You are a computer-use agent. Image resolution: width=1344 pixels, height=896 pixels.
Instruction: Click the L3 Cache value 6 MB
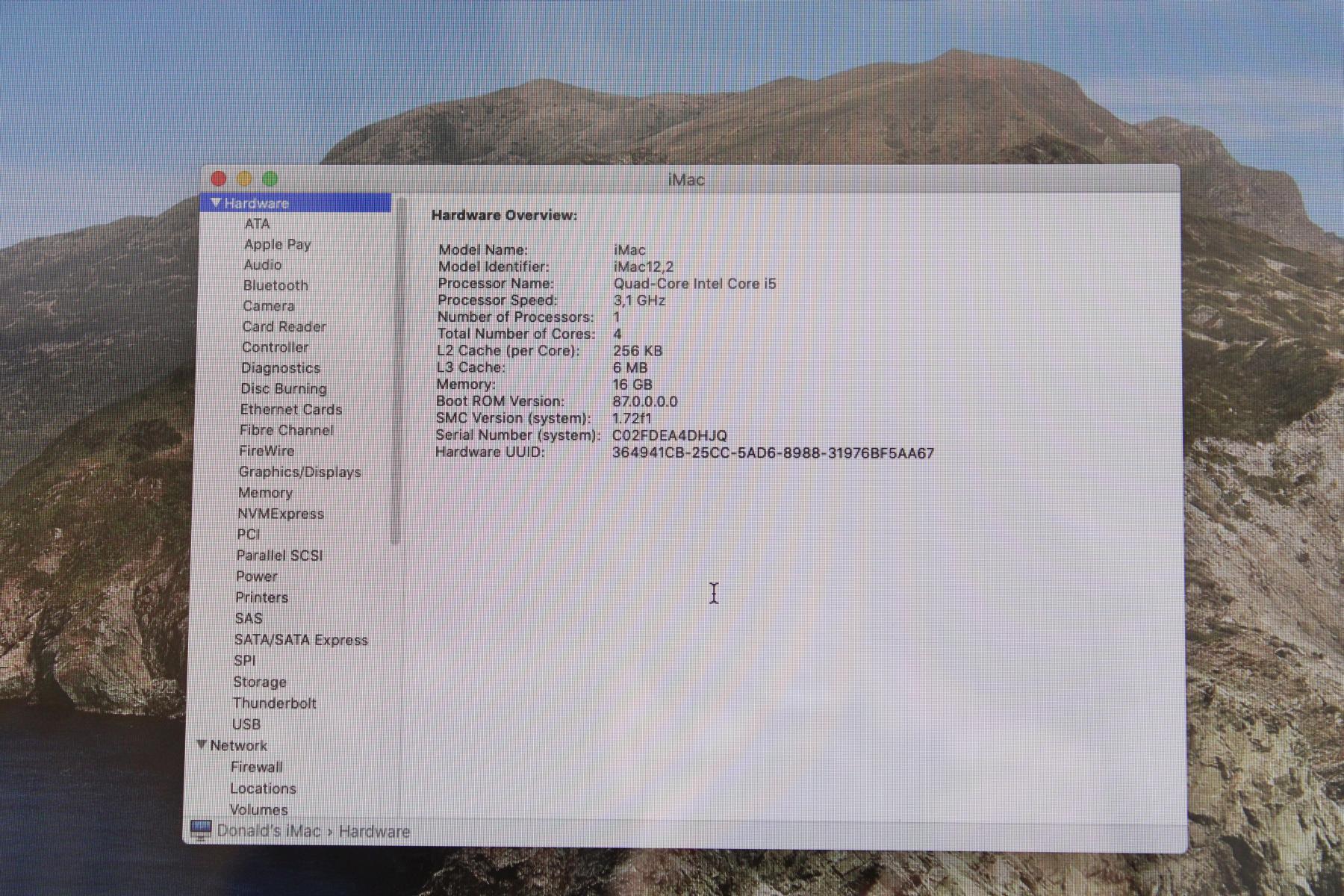click(x=630, y=368)
